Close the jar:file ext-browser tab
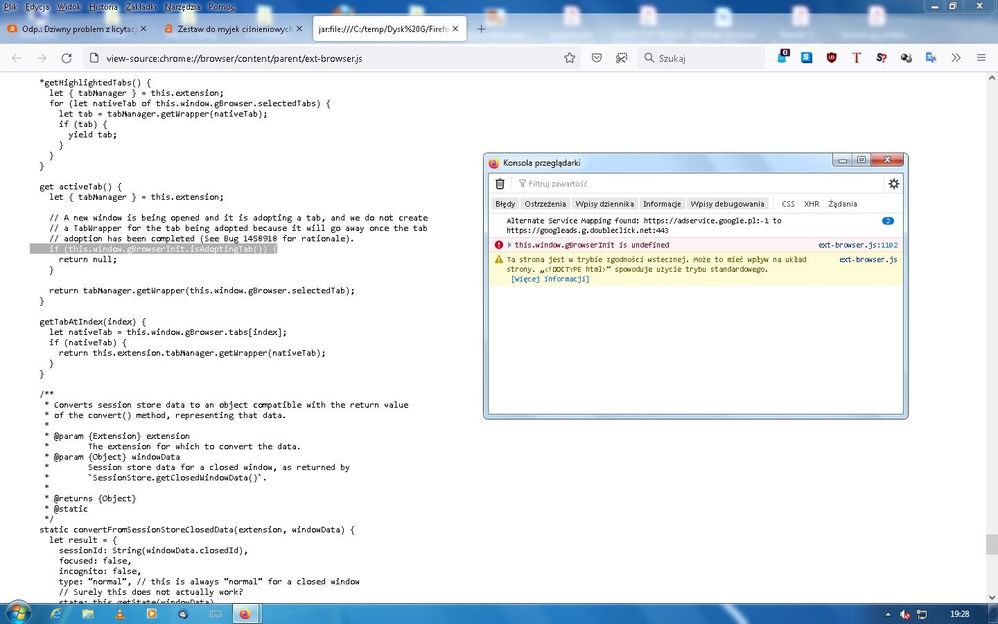Screen dimensions: 998x624 pos(455,29)
